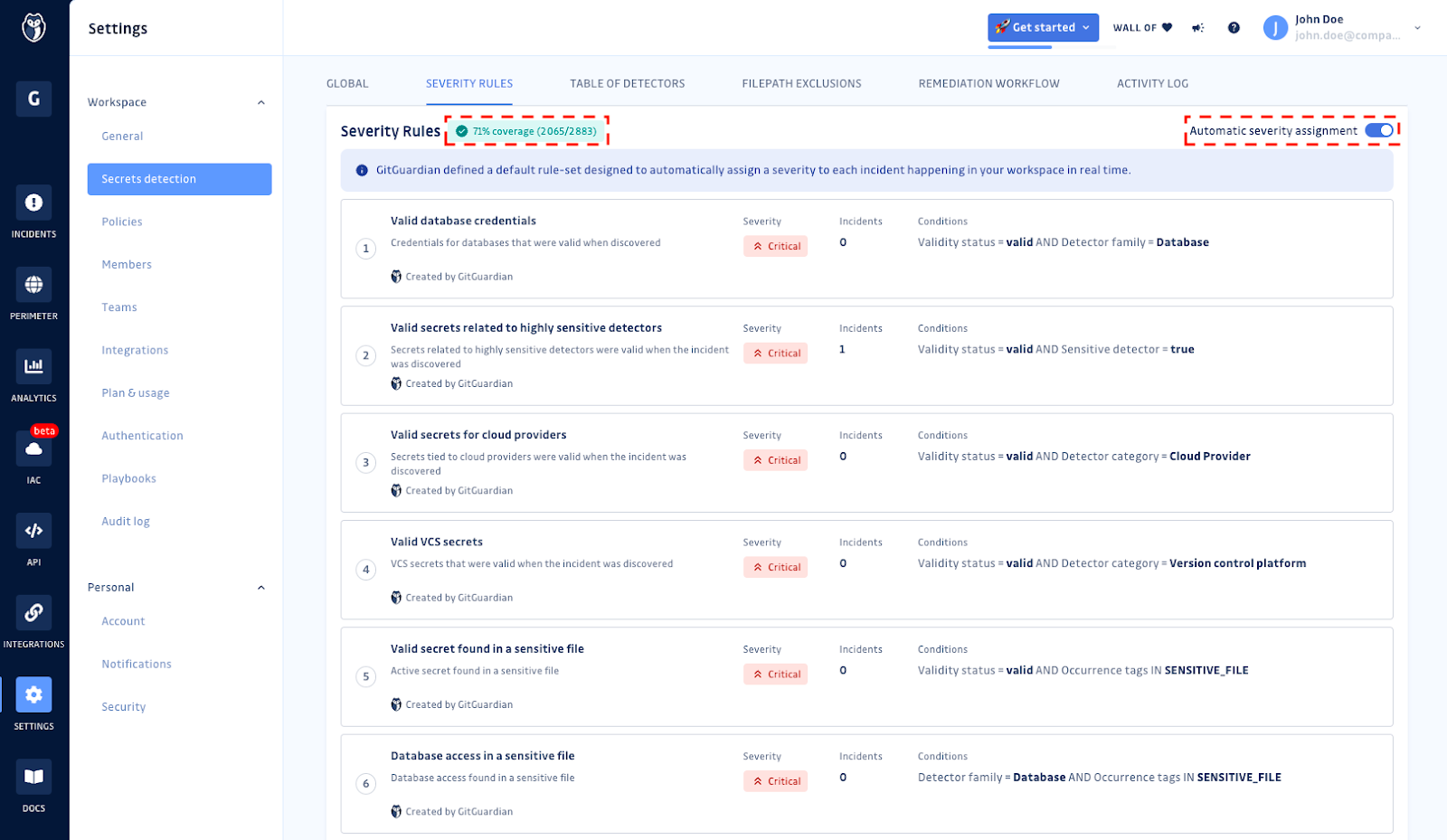
Task: Click the info icon in the banner
Action: click(362, 170)
